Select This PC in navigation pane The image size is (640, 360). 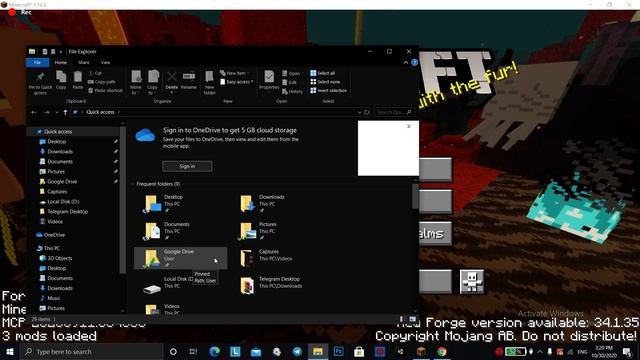tap(52, 248)
